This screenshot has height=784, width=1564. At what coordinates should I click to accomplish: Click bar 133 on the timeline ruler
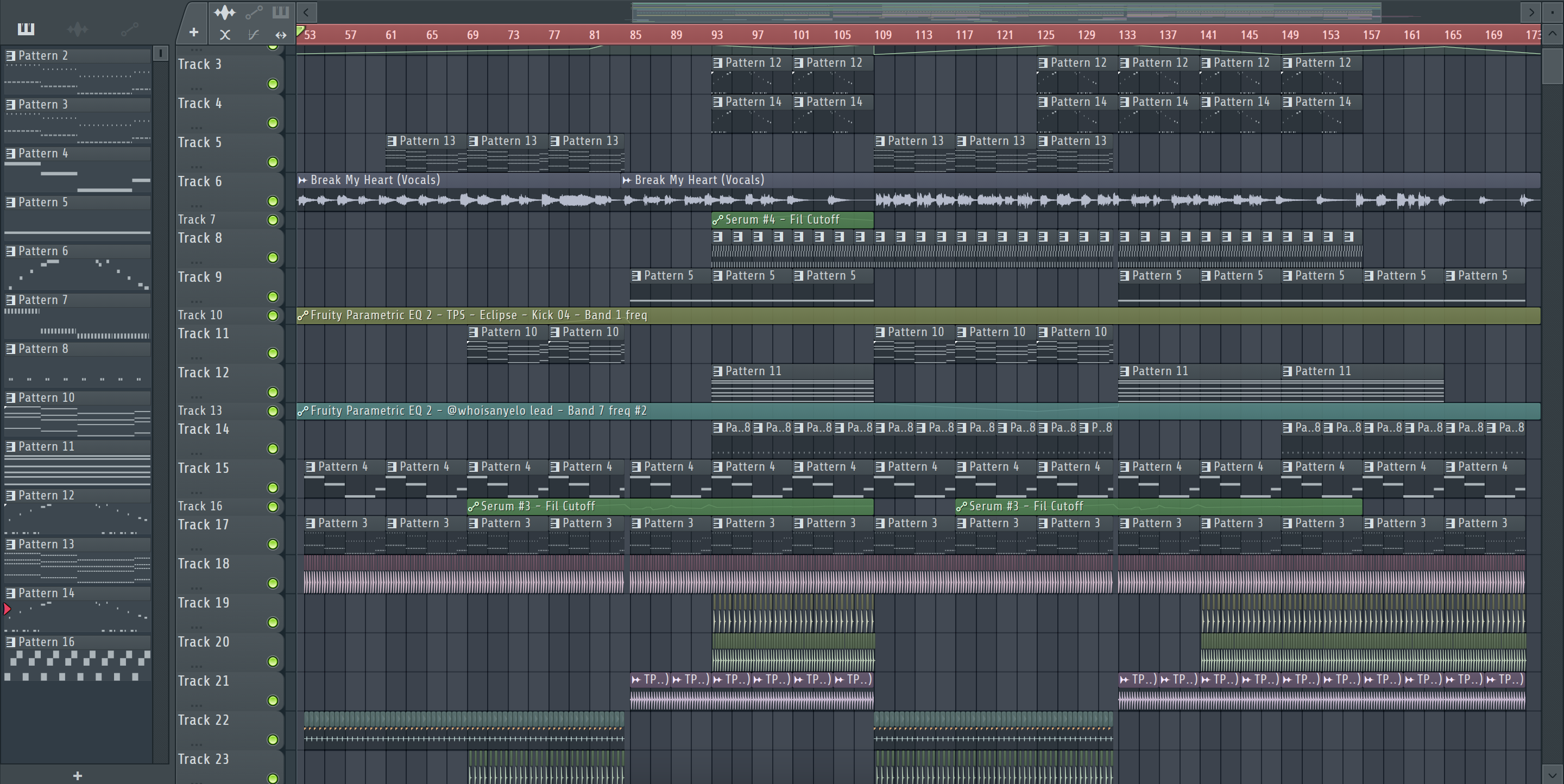(x=1127, y=35)
